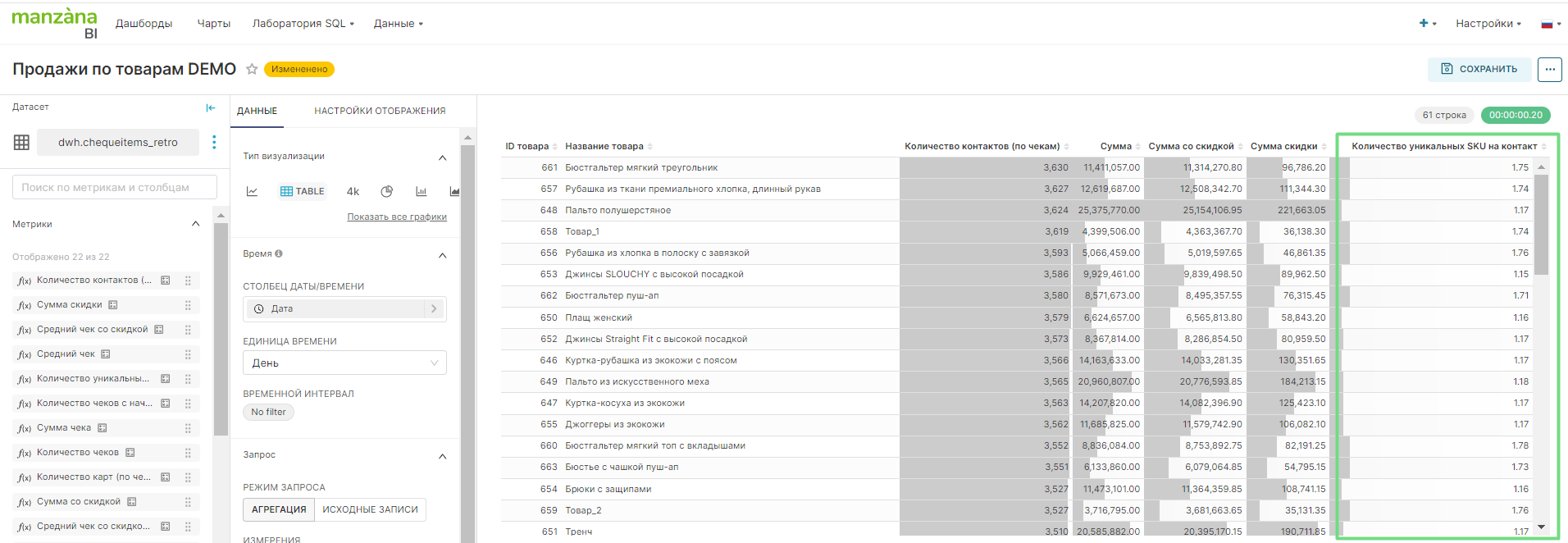Collapse the Метрики section
This screenshot has width=1568, height=543.
(x=195, y=224)
